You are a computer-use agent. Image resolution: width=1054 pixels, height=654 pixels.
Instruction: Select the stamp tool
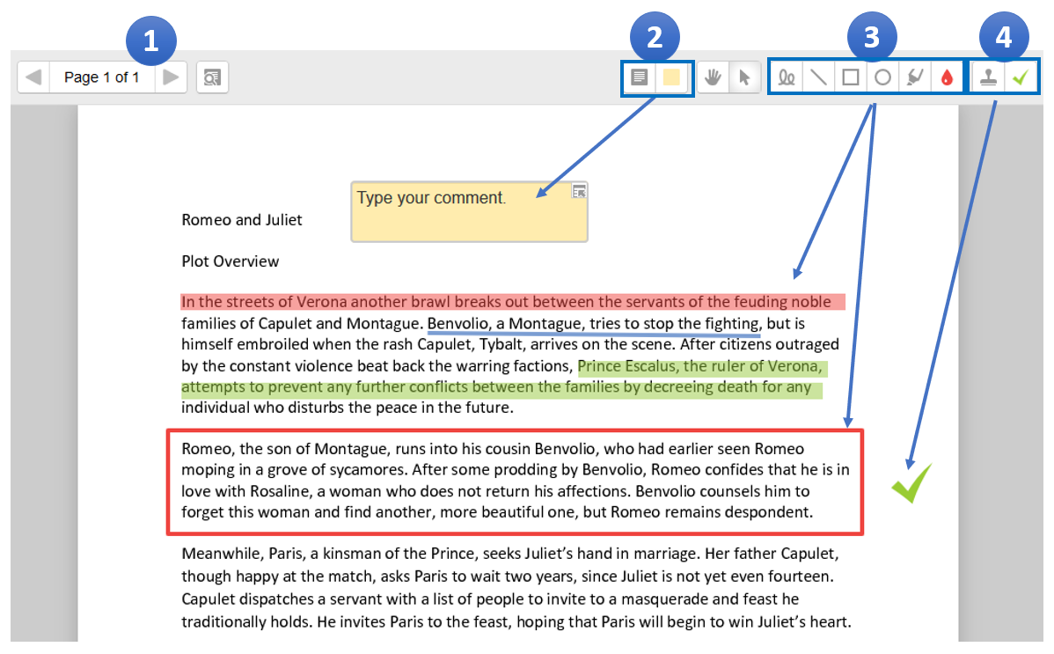[x=988, y=77]
